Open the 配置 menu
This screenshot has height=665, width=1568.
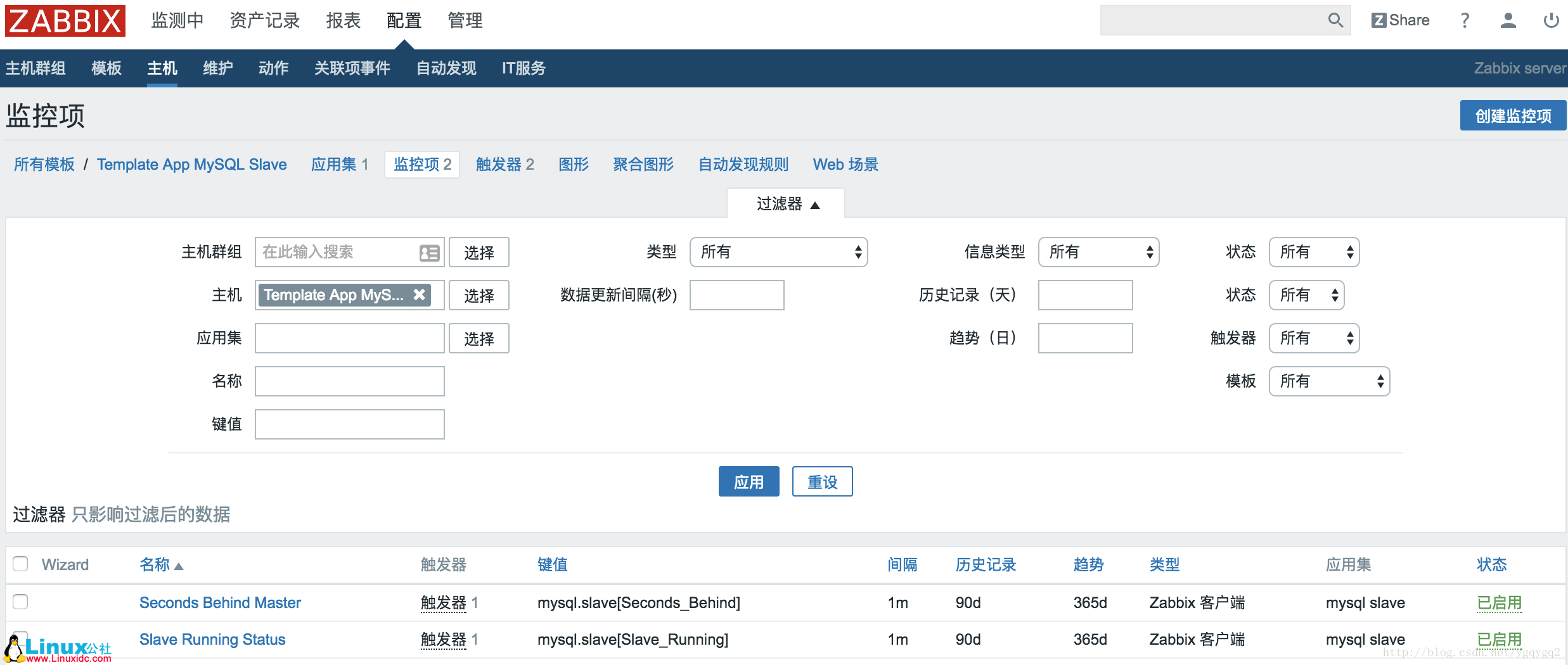pyautogui.click(x=404, y=21)
